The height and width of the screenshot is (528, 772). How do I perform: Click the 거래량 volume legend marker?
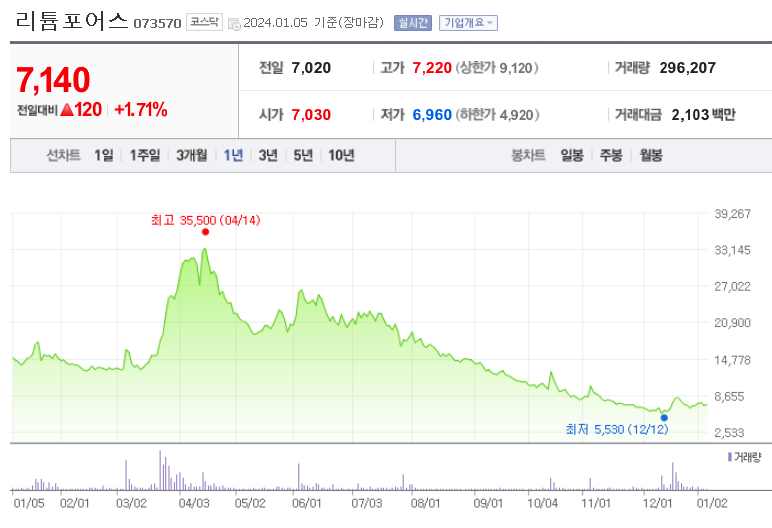730,457
